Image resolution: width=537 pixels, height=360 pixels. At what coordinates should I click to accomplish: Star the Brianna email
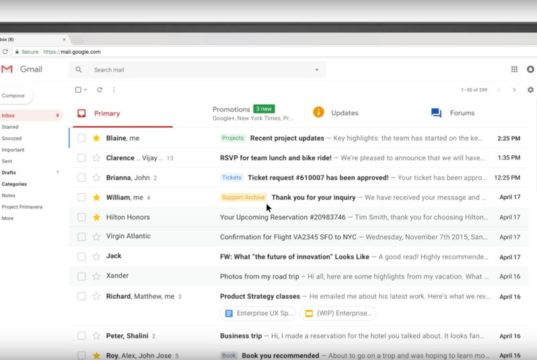[x=97, y=177]
